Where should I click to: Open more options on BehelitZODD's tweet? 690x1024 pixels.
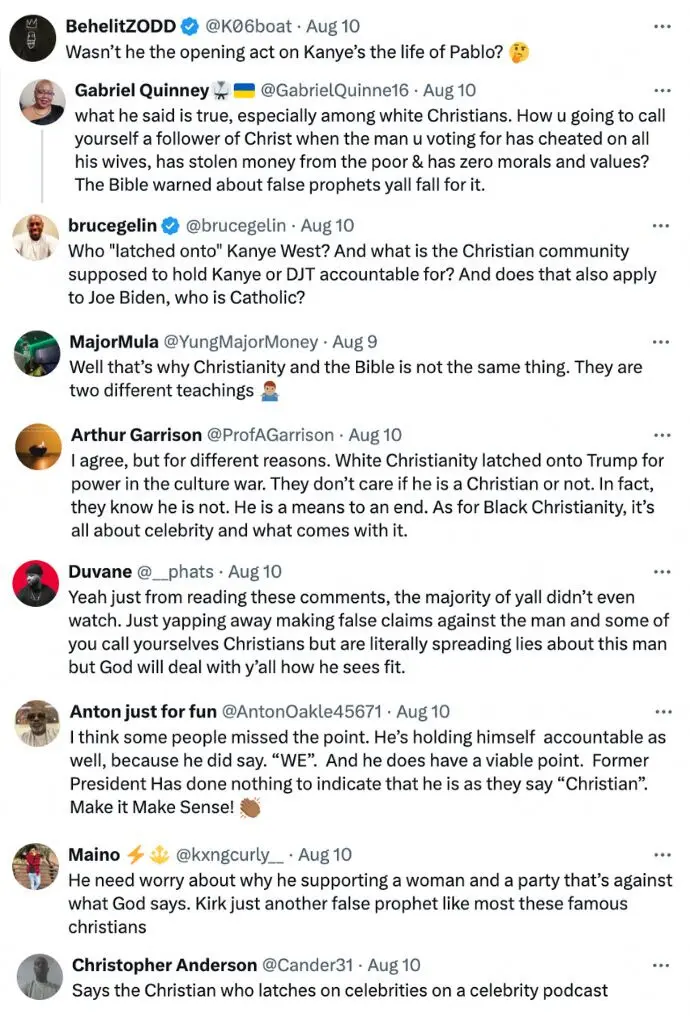pyautogui.click(x=662, y=27)
